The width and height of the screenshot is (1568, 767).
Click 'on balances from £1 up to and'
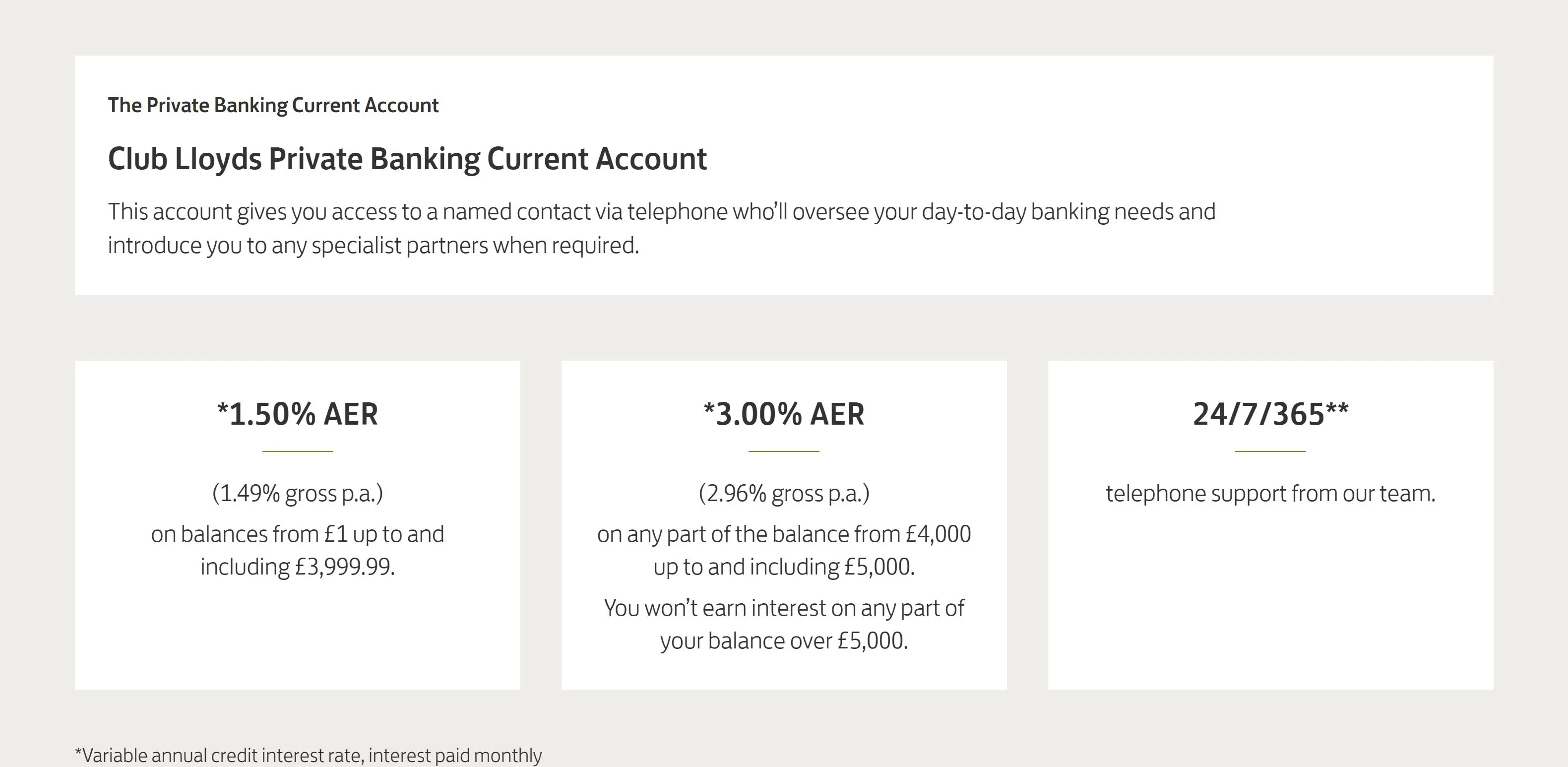[x=298, y=534]
